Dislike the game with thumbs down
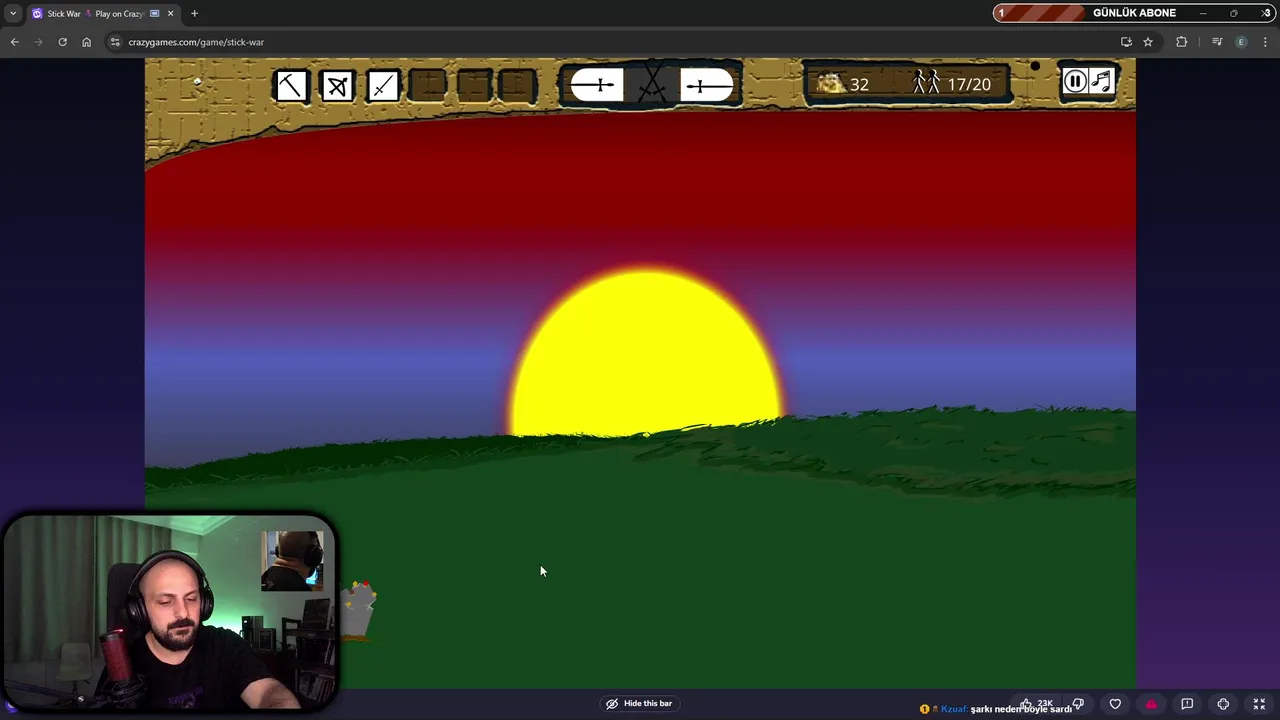 coord(1078,704)
